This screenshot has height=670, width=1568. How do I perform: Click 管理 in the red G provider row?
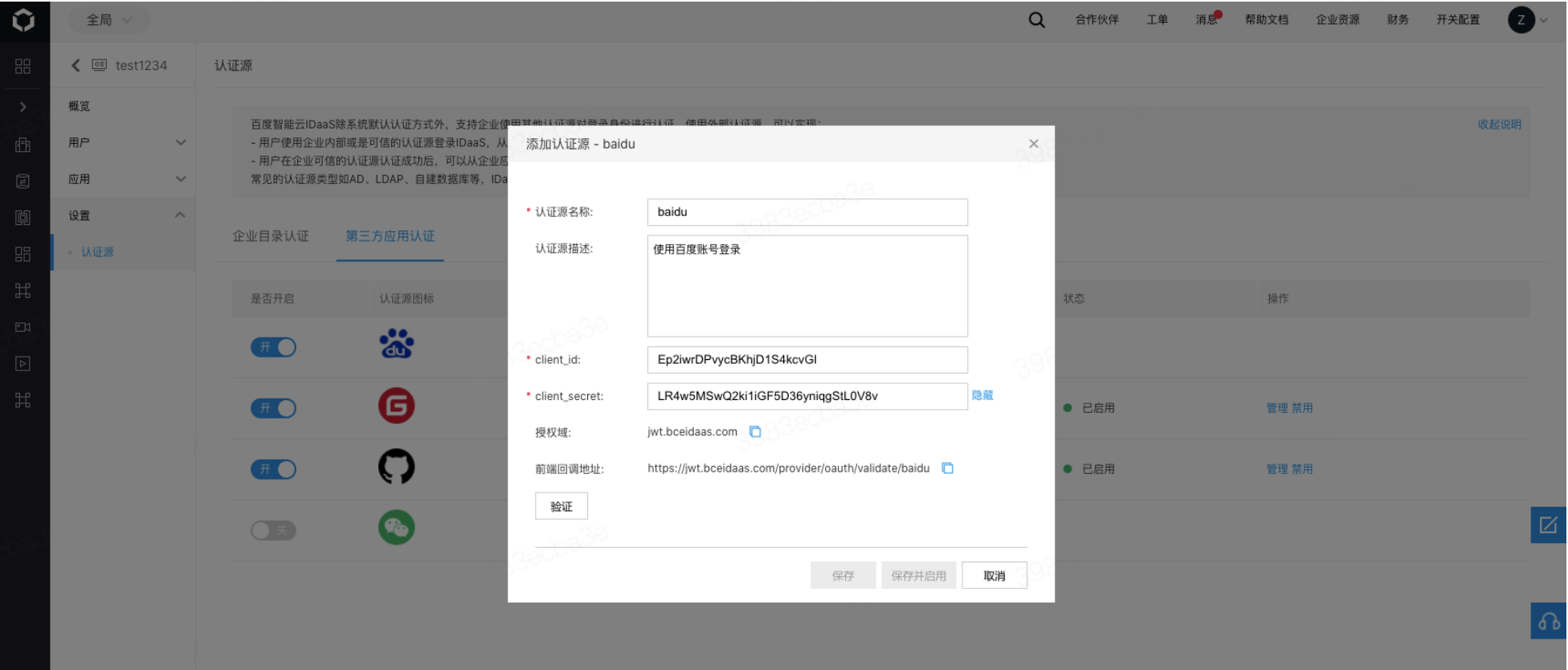(x=1277, y=408)
